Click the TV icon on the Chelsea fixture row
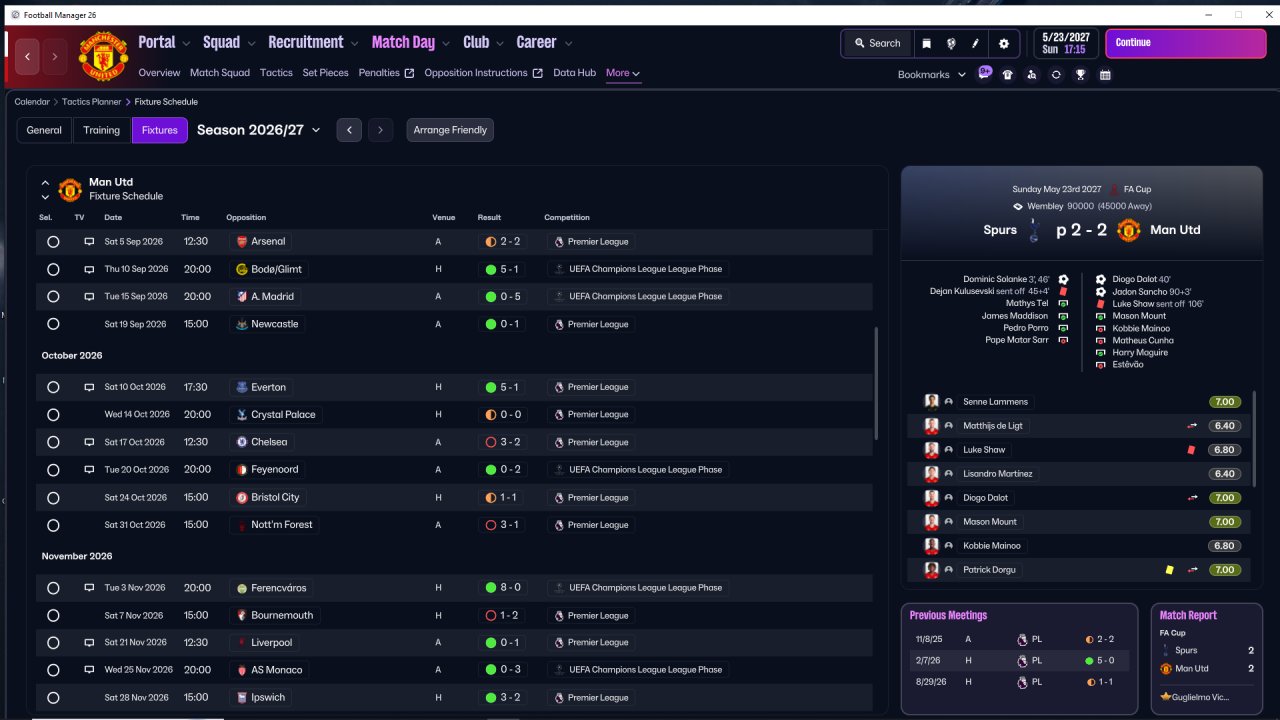Screen dimensions: 1280x720 (89, 442)
